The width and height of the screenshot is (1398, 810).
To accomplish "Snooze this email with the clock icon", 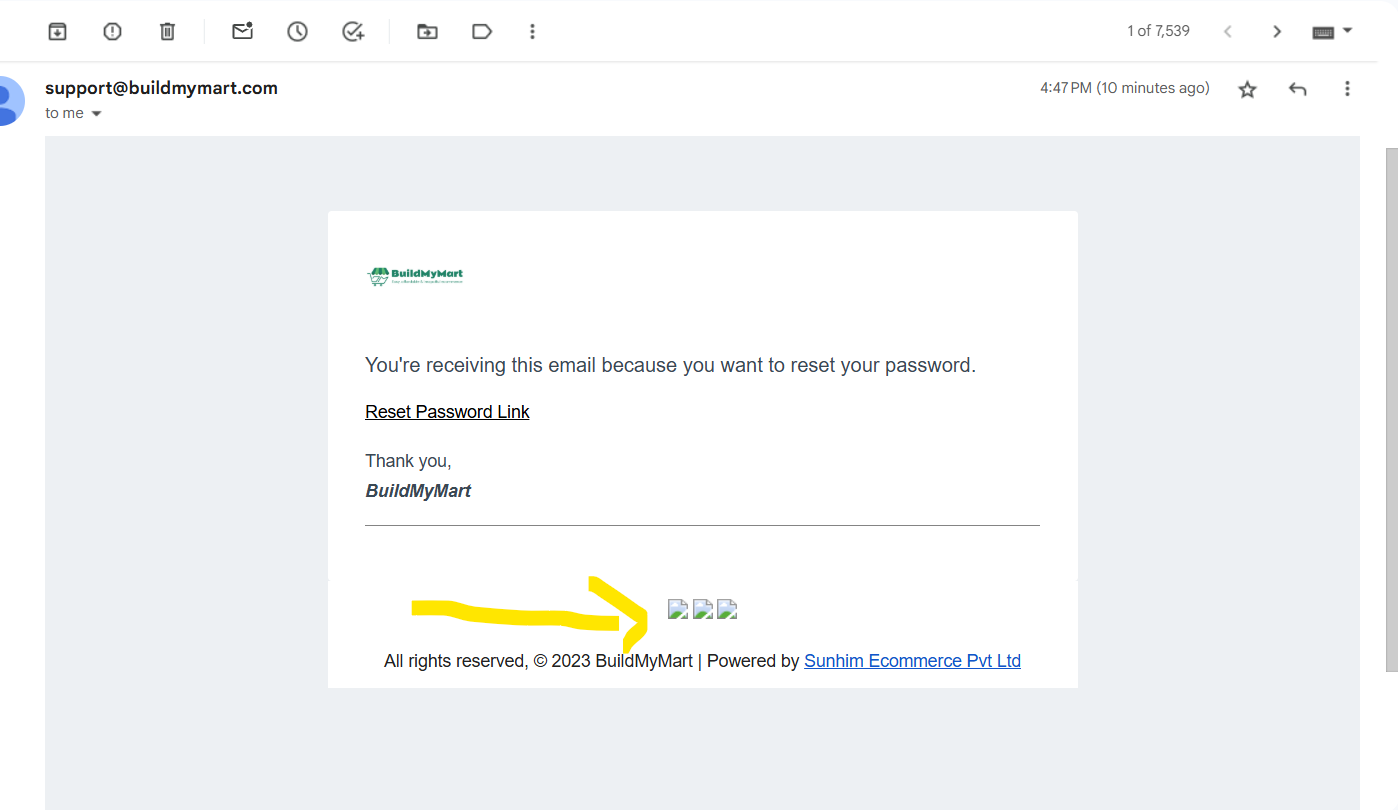I will click(x=297, y=31).
